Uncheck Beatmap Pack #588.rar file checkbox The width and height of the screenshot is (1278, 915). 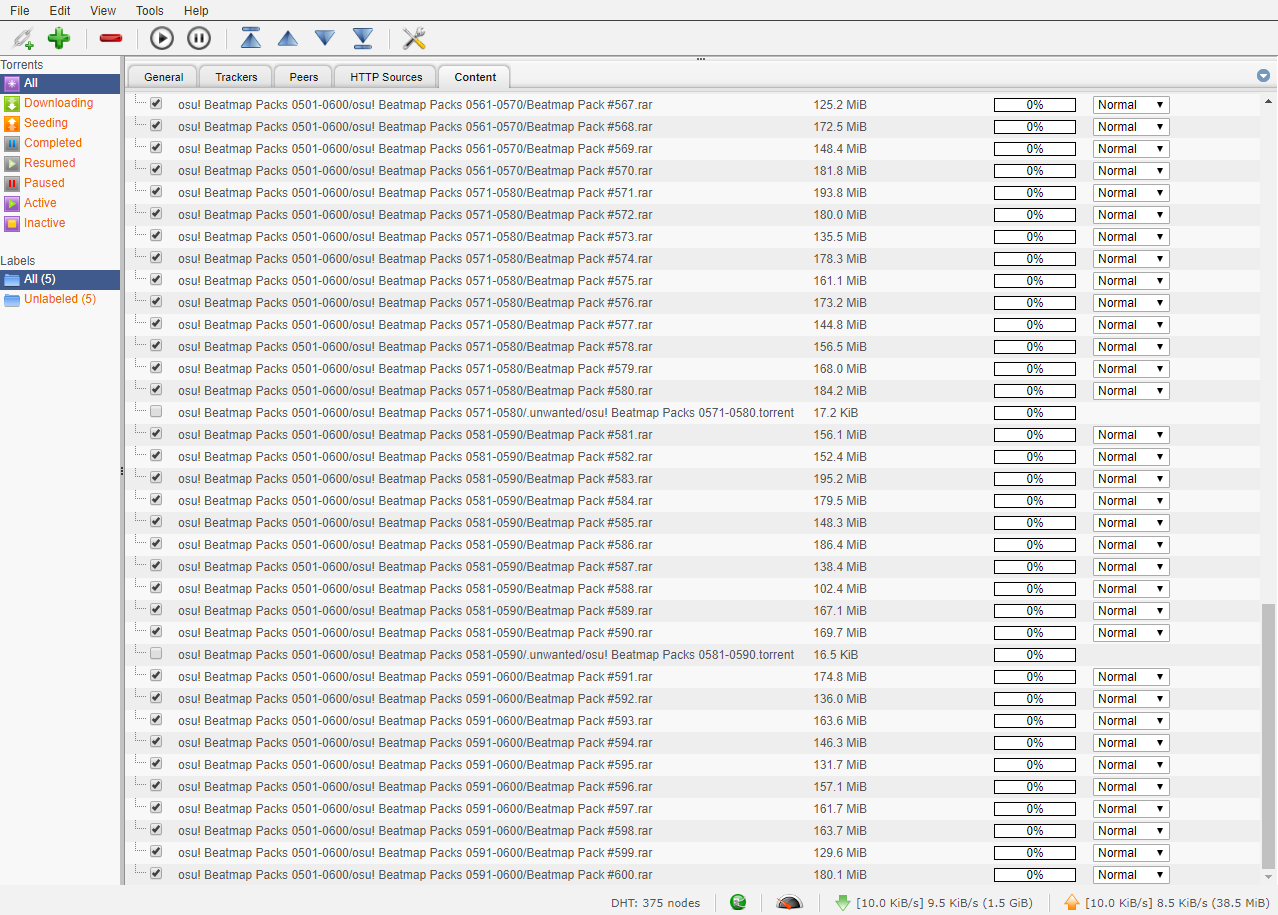pyautogui.click(x=156, y=587)
